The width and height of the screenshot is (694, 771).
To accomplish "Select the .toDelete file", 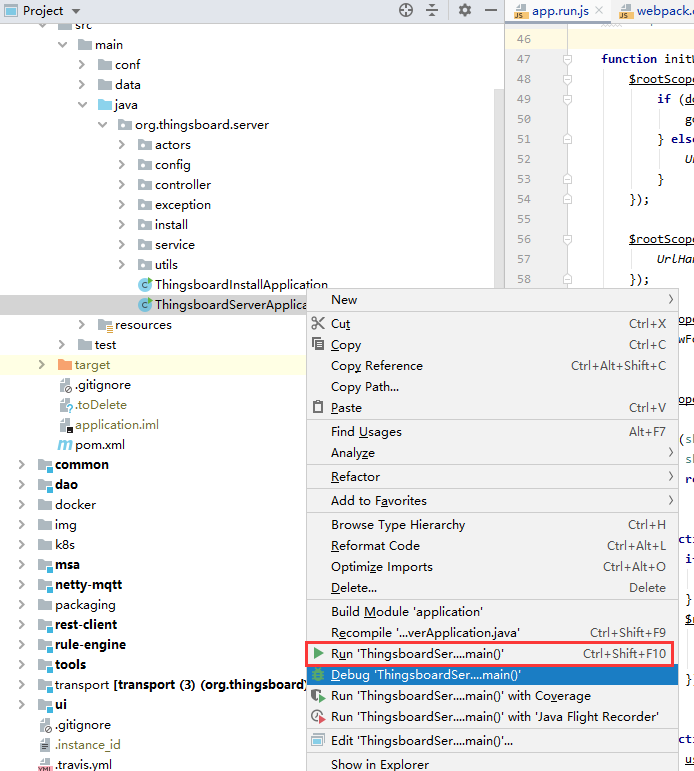I will click(x=101, y=405).
